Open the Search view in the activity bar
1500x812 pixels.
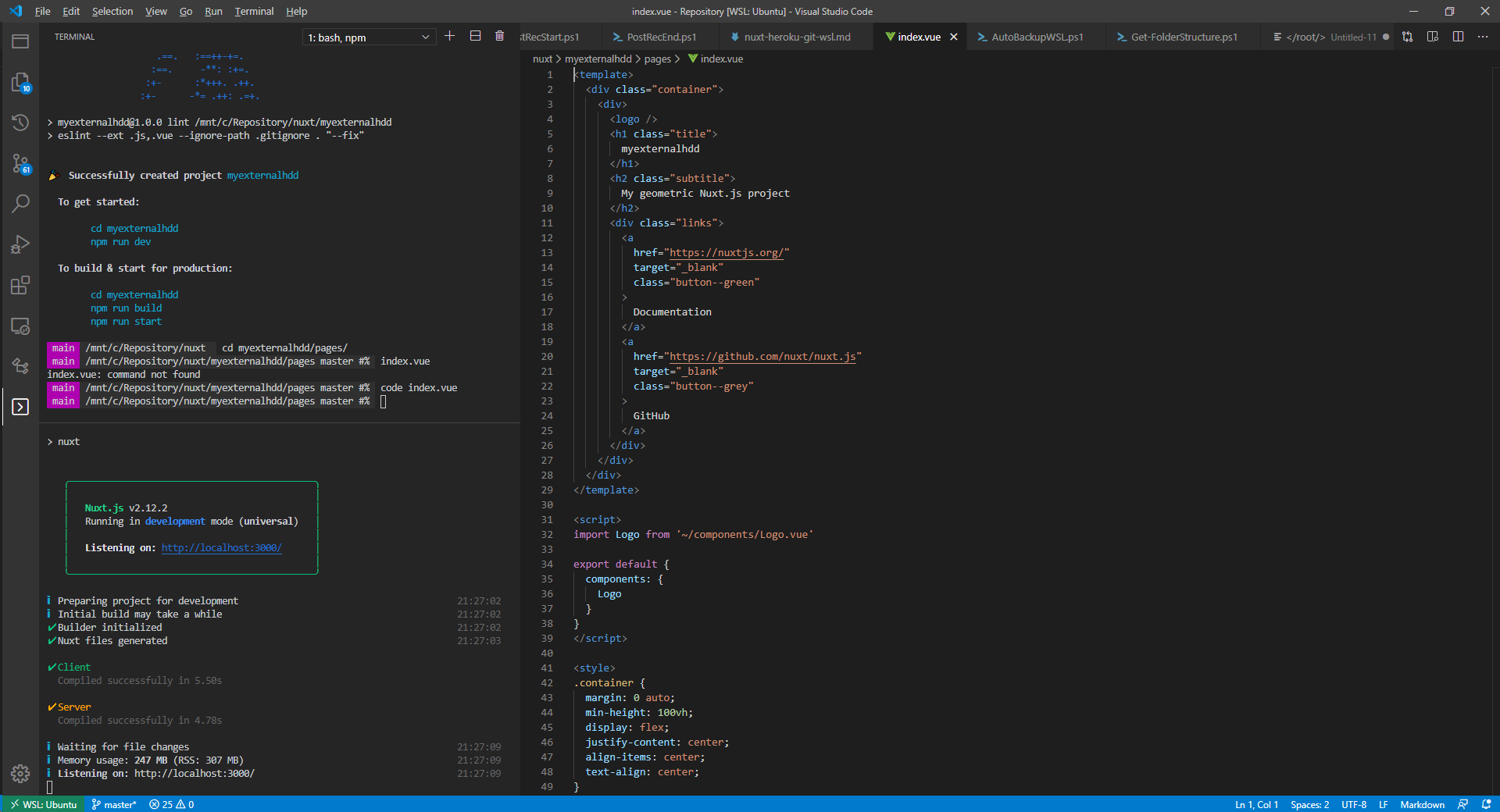coord(20,204)
